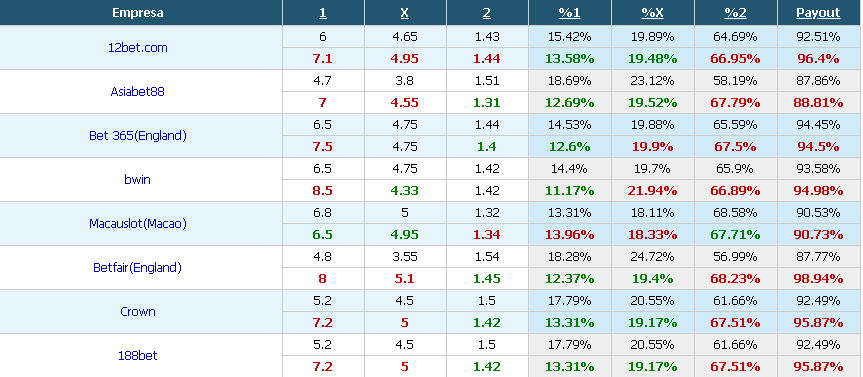The image size is (863, 377).
Task: Sort by the %2 column header
Action: coord(735,13)
